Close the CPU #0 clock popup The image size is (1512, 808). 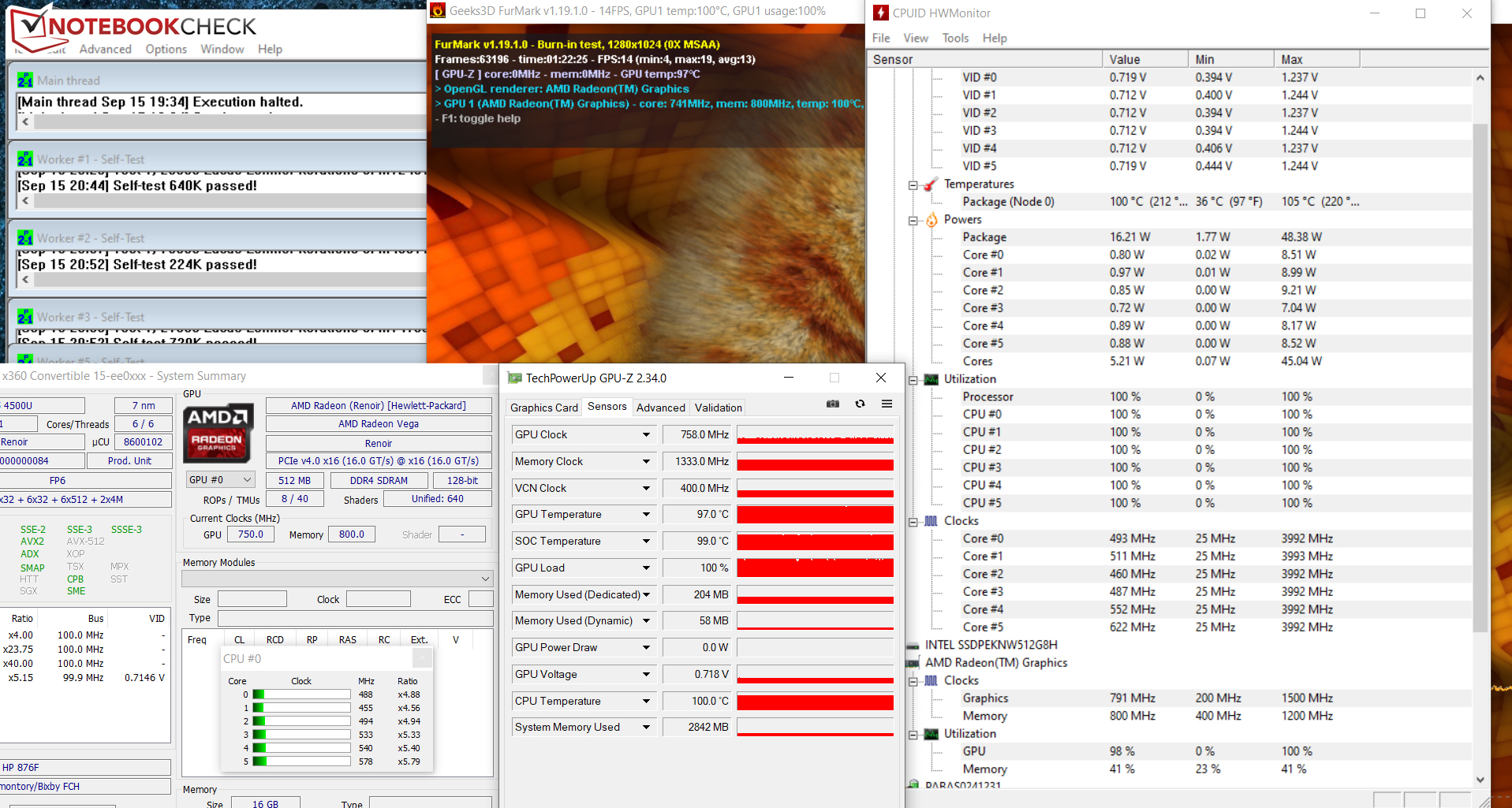(x=422, y=658)
